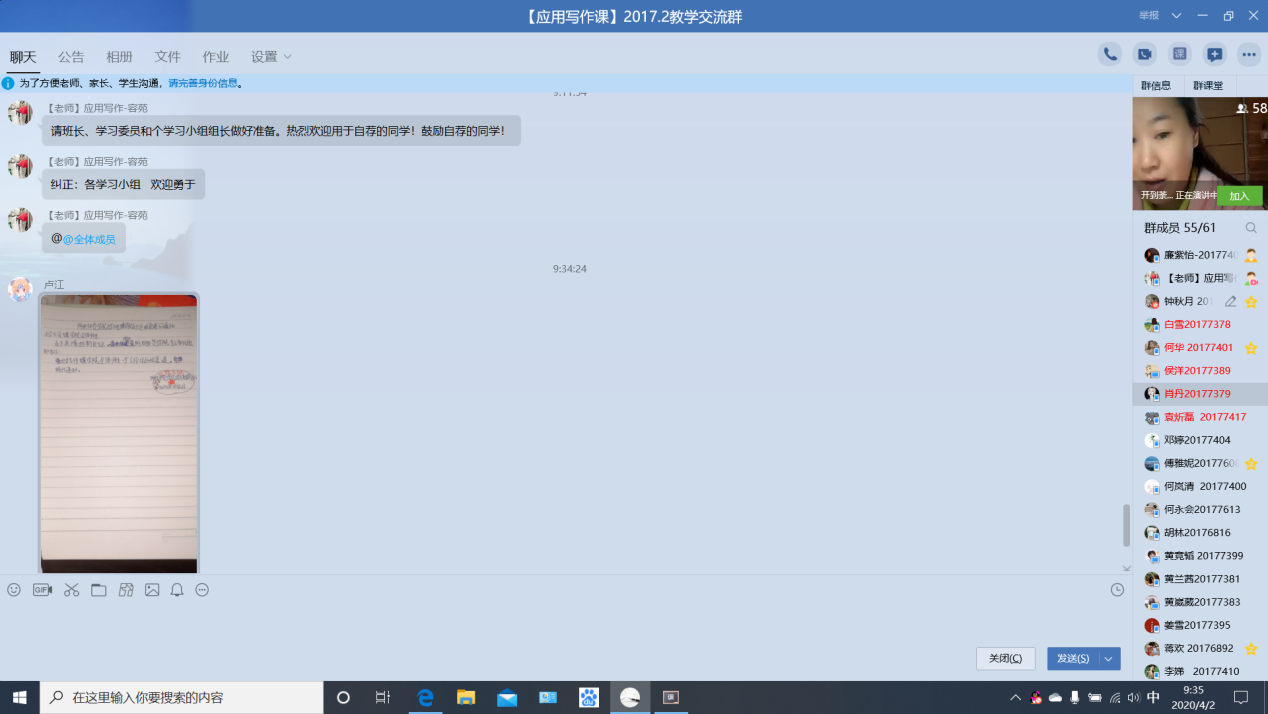The height and width of the screenshot is (714, 1268).
Task: Click the scissors screenshot tool
Action: tap(71, 590)
